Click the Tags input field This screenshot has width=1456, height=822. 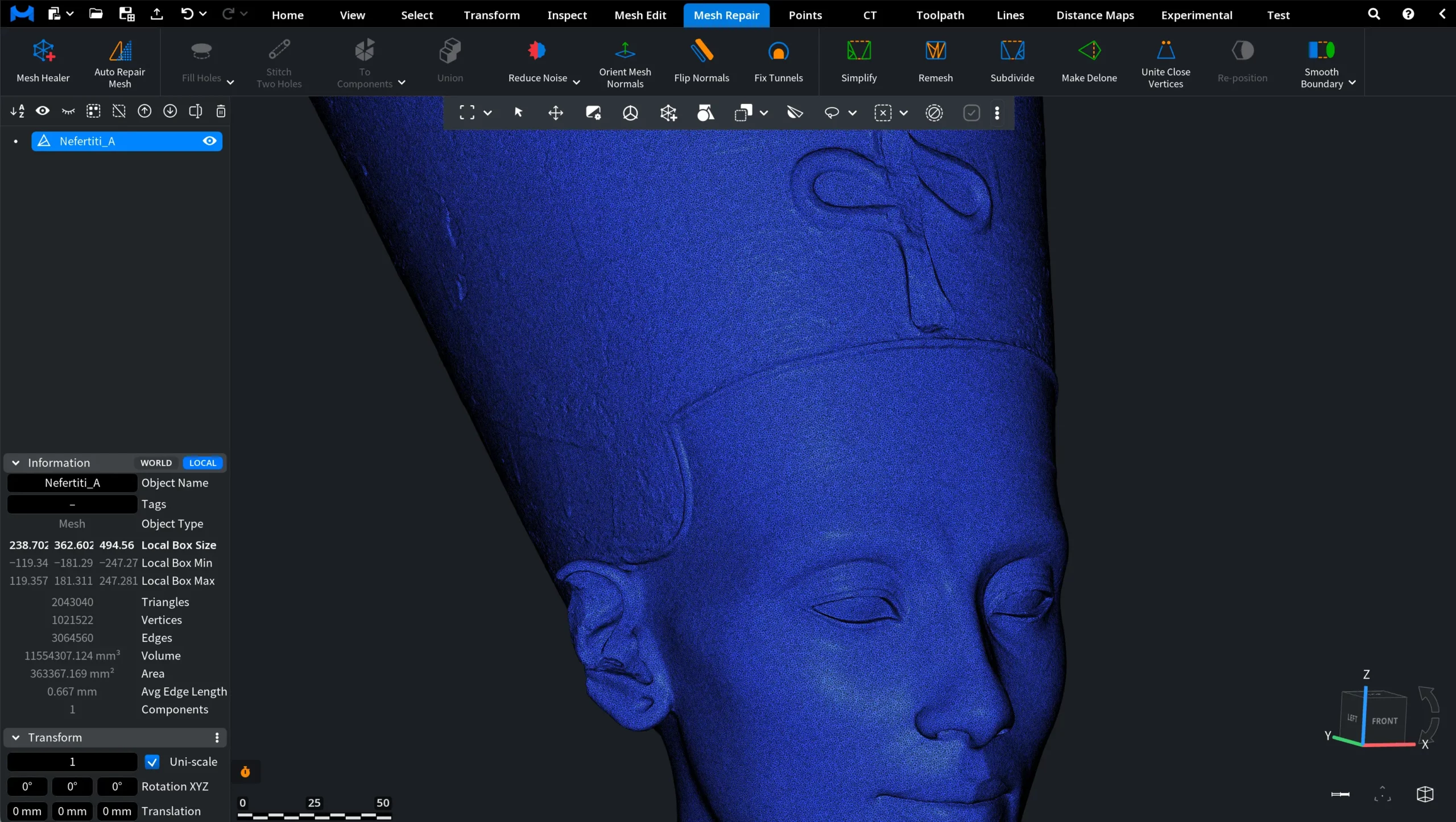[72, 504]
